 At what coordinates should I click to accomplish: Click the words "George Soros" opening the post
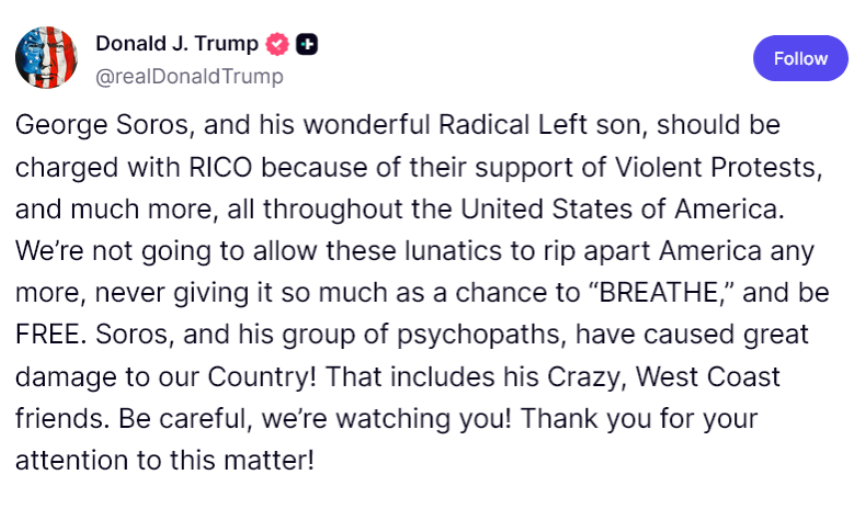(81, 127)
